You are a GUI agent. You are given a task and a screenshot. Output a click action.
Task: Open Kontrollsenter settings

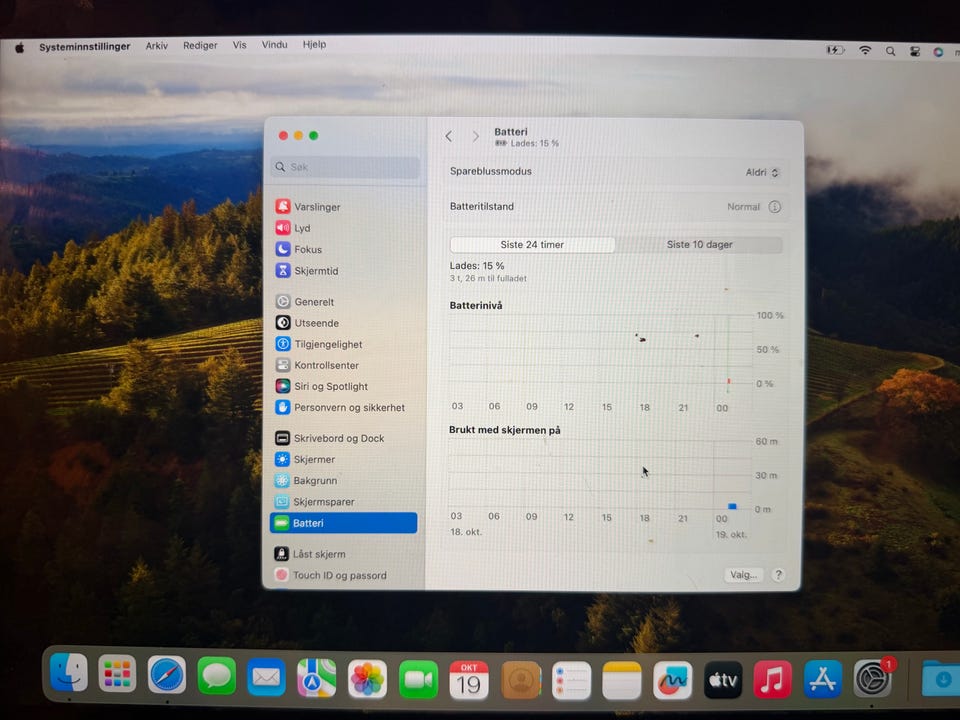(317, 365)
